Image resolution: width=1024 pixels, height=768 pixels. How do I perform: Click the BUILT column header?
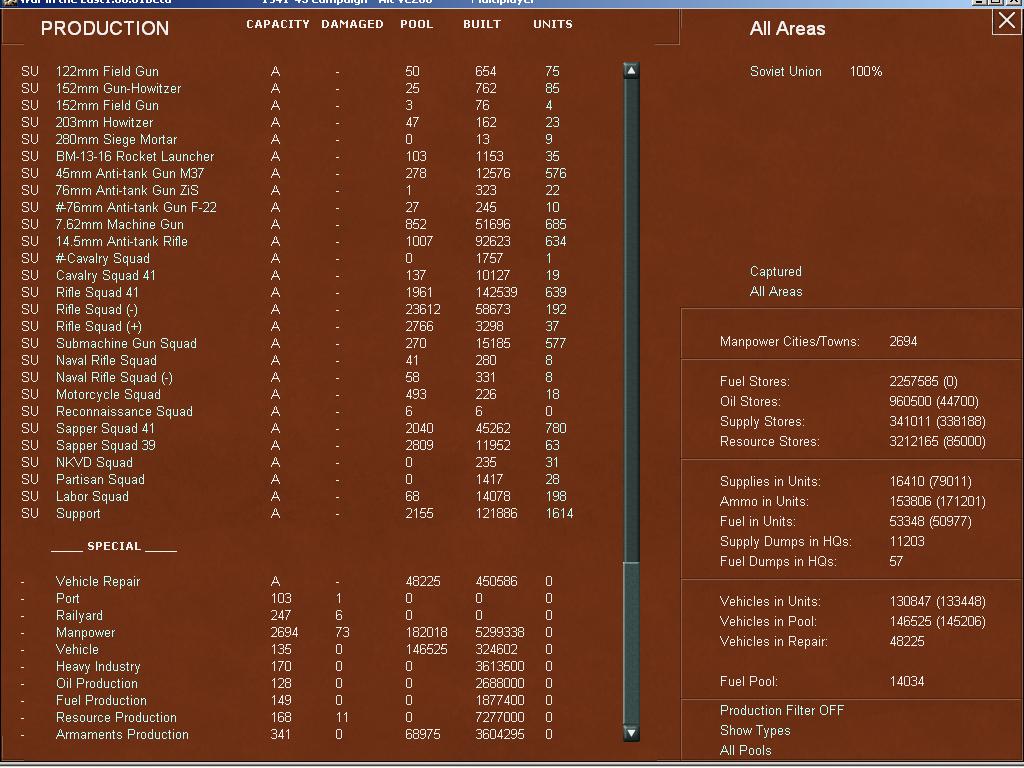(x=482, y=24)
